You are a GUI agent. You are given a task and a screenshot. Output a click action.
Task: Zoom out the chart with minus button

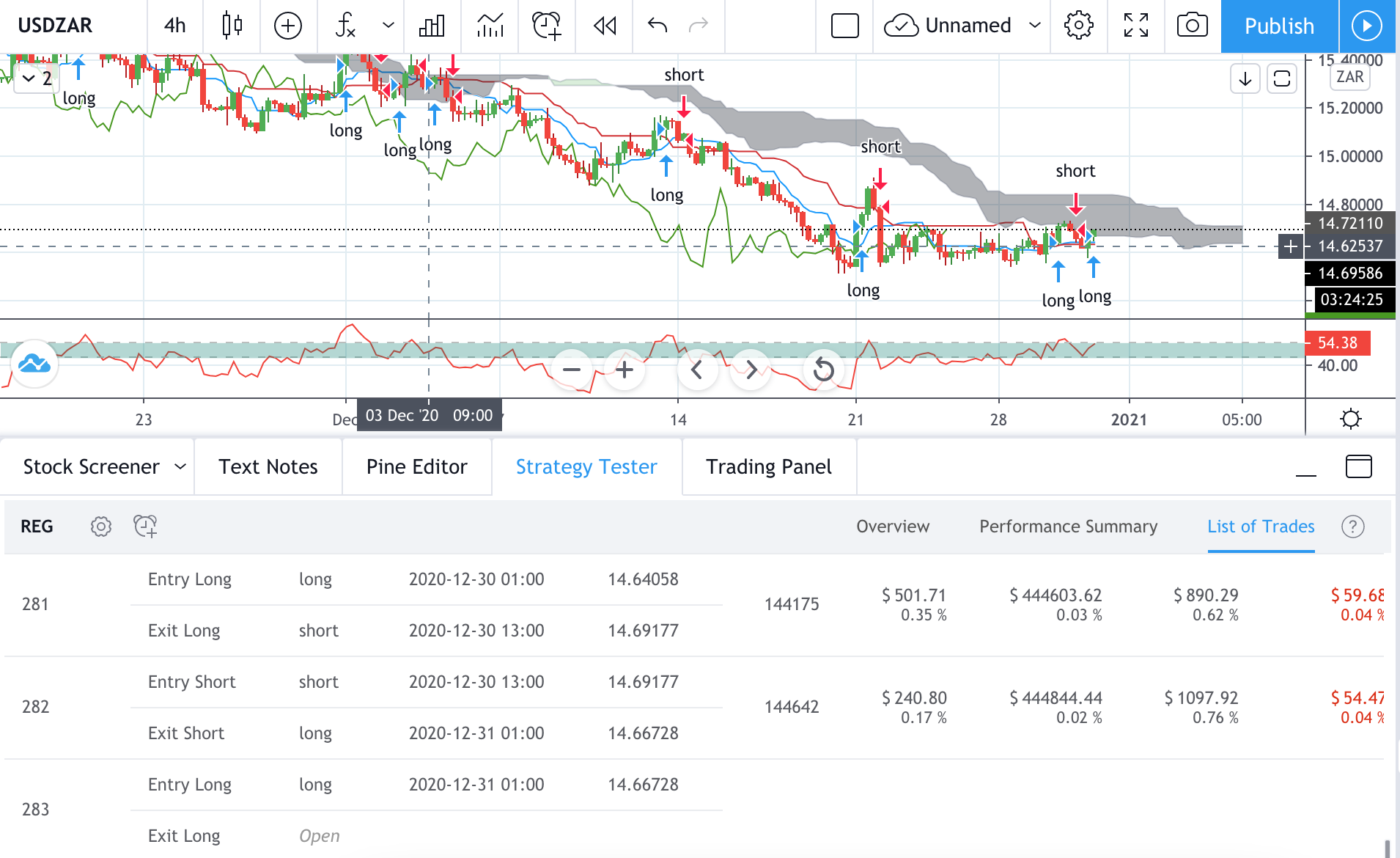point(572,370)
